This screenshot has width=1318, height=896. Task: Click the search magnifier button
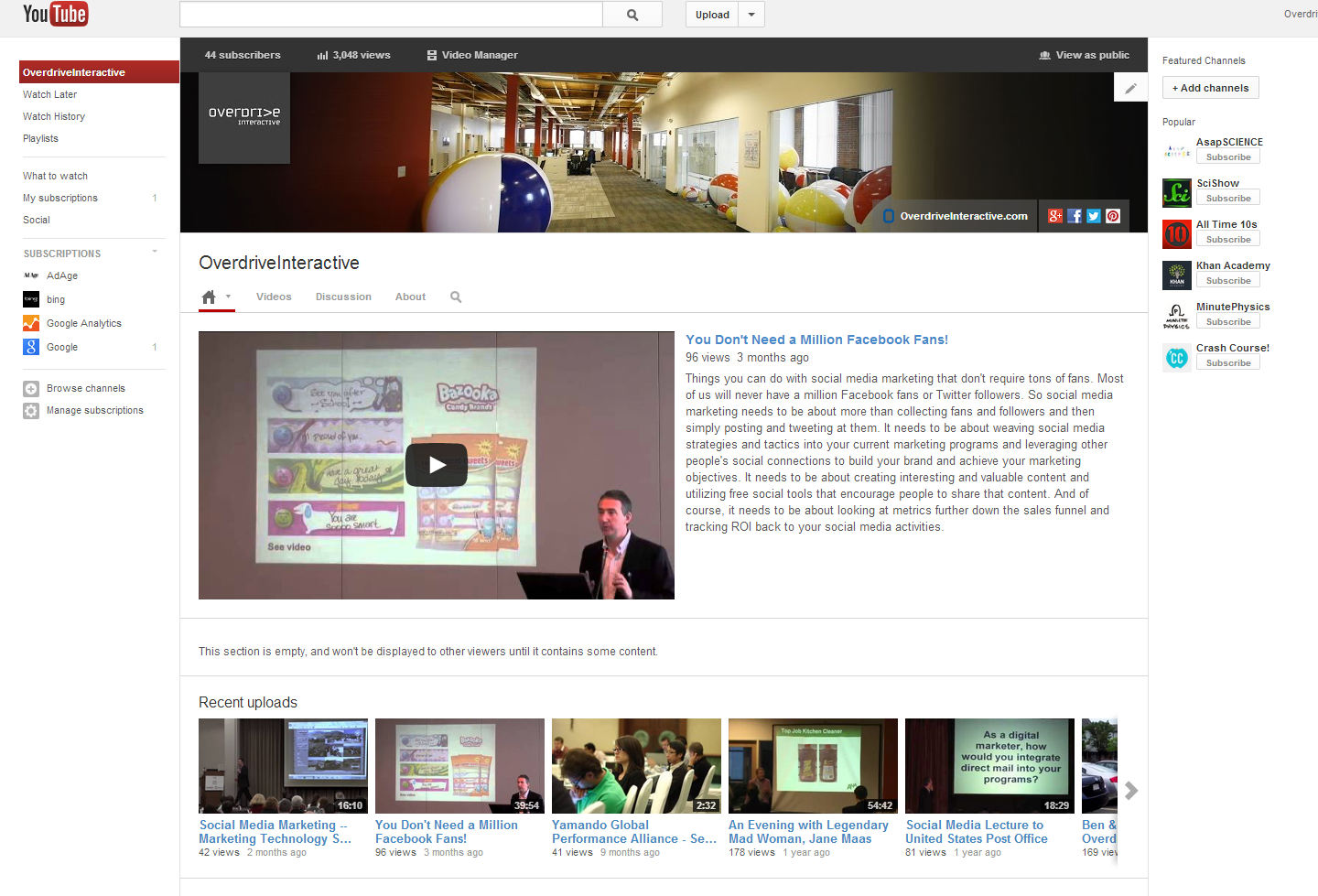(x=632, y=15)
